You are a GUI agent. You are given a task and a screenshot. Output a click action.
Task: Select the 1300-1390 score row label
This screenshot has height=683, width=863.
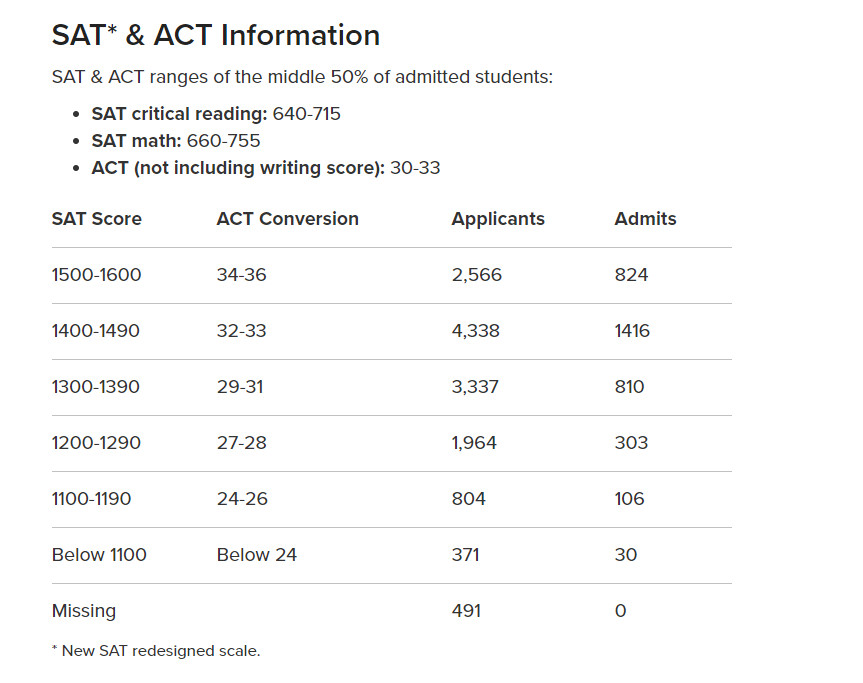click(x=96, y=387)
